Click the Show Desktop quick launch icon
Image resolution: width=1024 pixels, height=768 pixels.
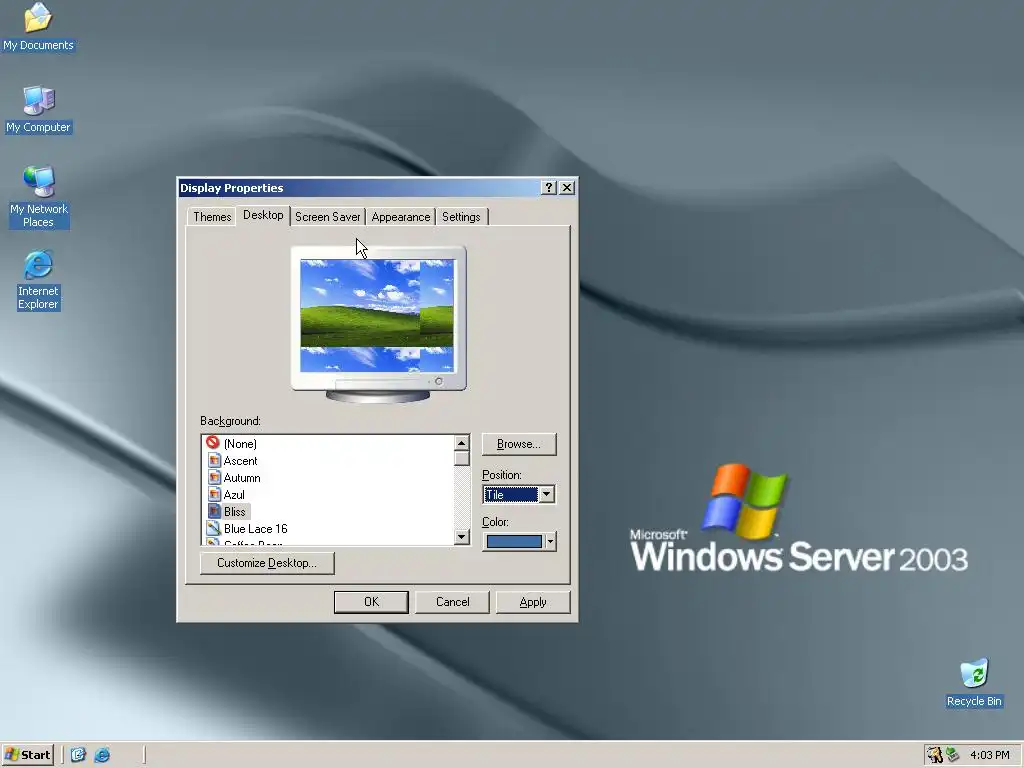coord(78,755)
